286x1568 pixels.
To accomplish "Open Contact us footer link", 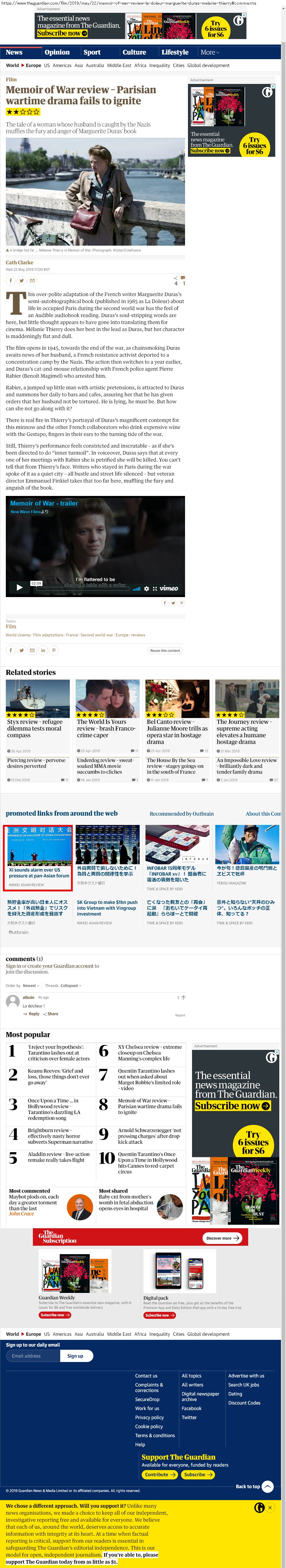I will pos(146,1376).
